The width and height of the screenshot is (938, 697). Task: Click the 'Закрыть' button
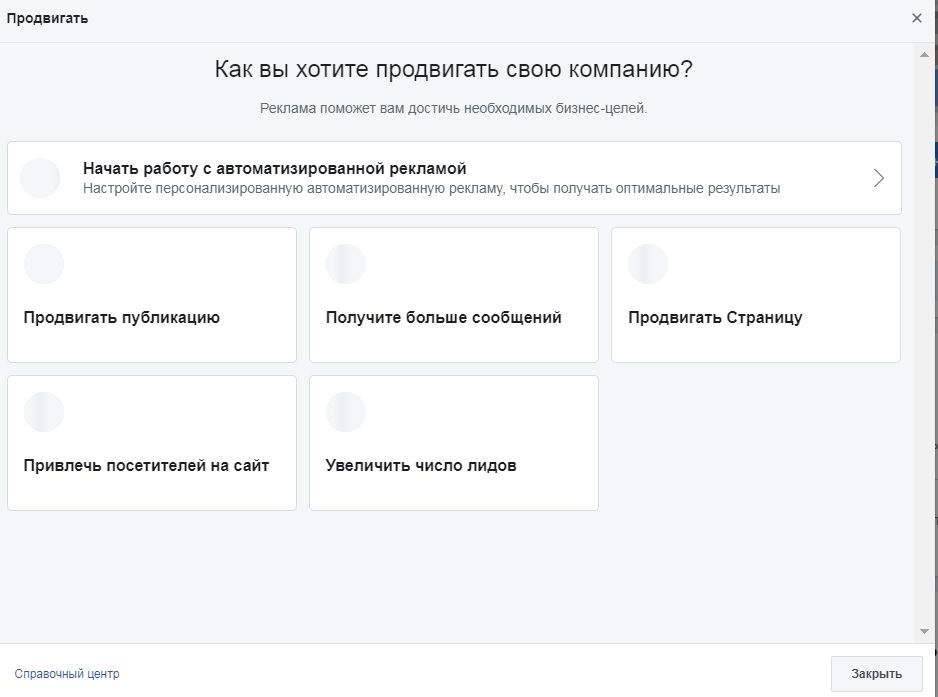pyautogui.click(x=876, y=674)
